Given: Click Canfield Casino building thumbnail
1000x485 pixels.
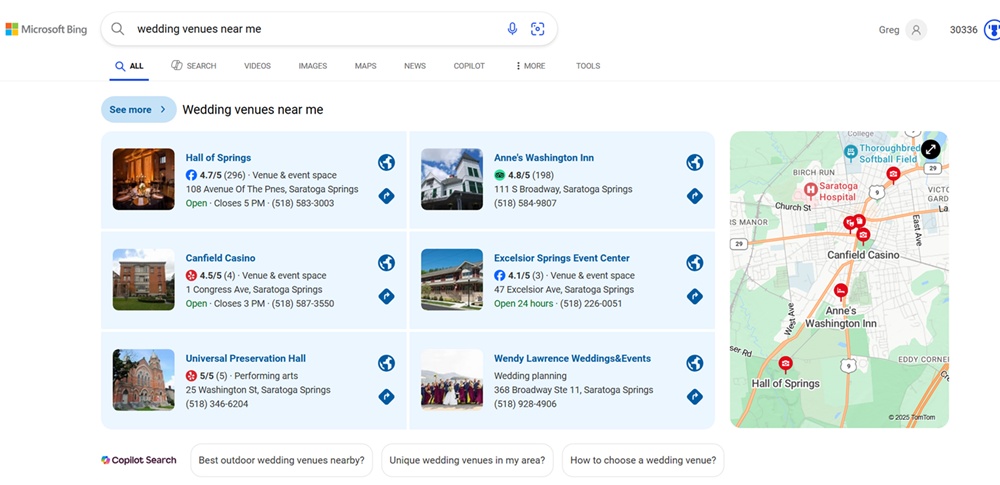Looking at the screenshot, I should click(143, 280).
